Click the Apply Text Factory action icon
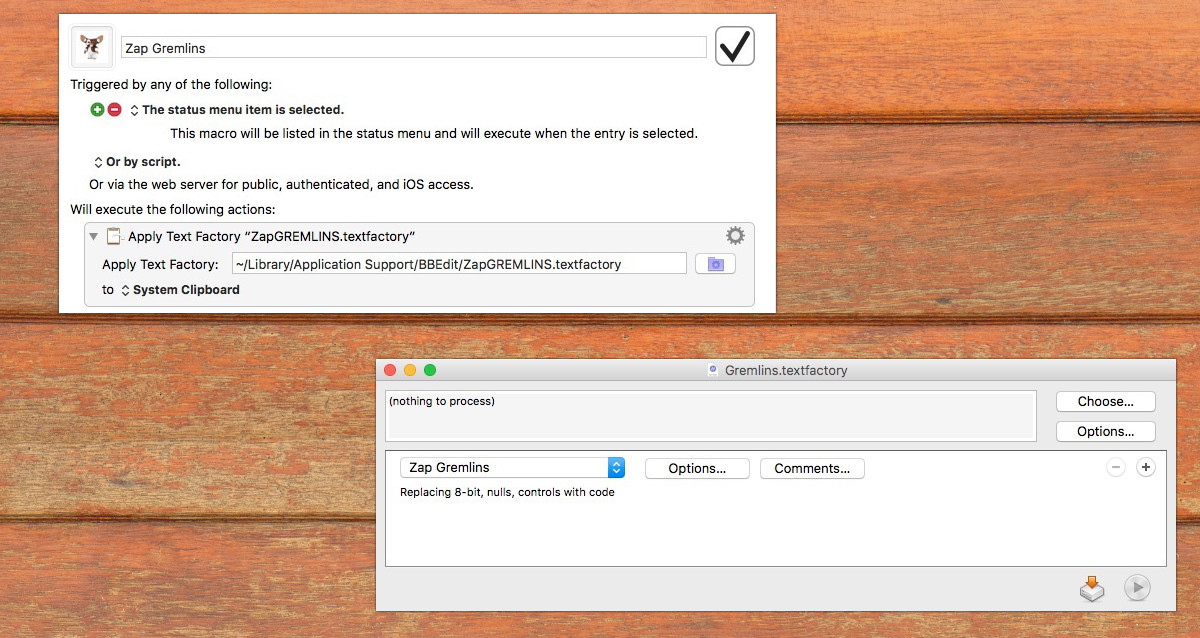The width and height of the screenshot is (1200, 638). pyautogui.click(x=114, y=236)
